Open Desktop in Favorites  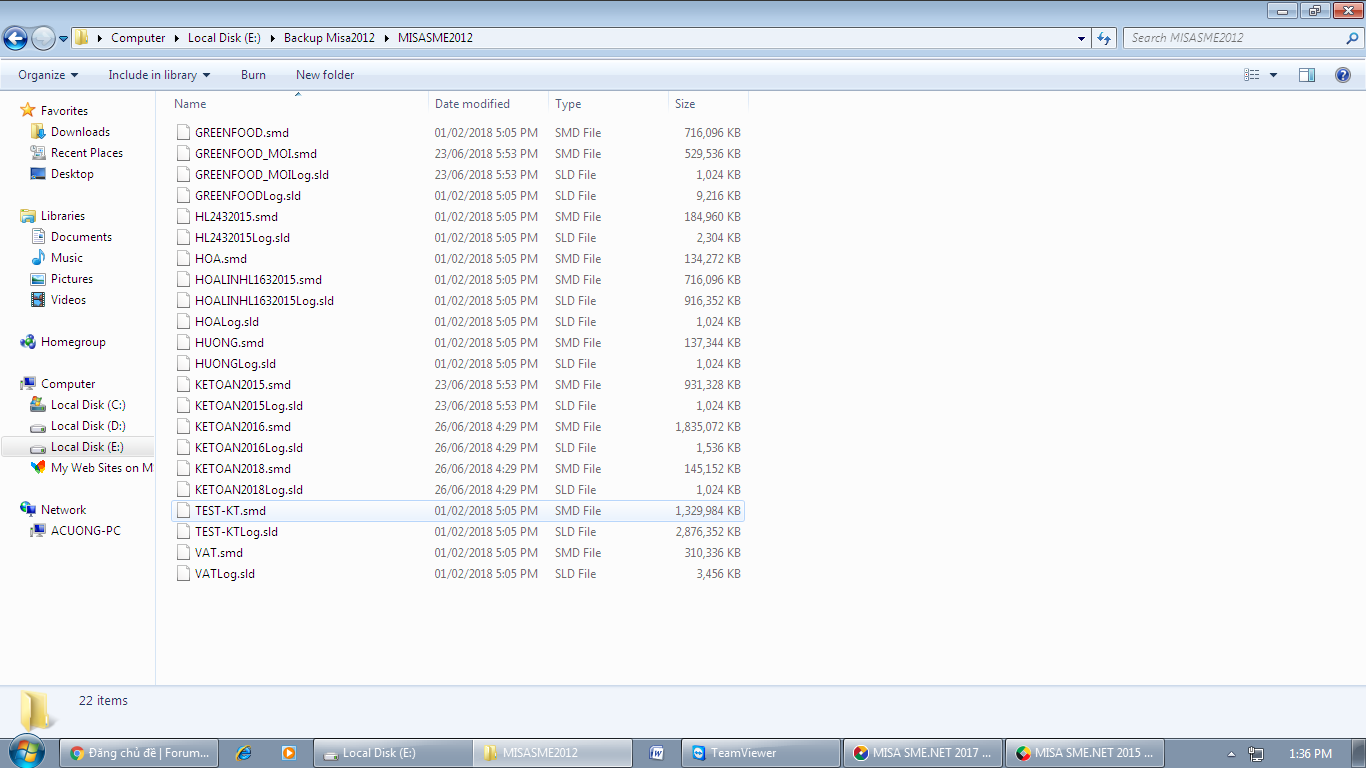72,174
